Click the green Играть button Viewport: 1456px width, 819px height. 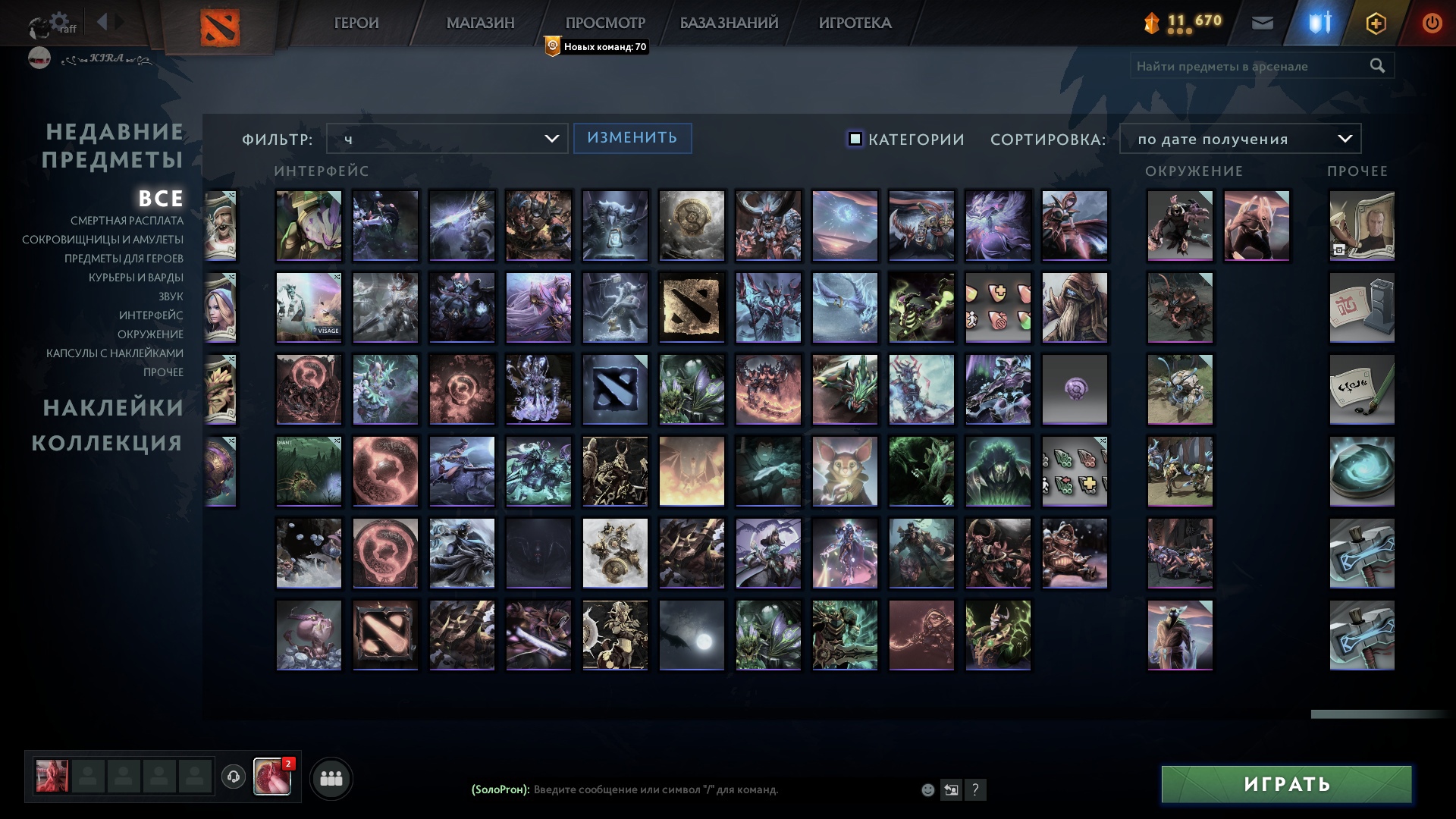pos(1287,784)
